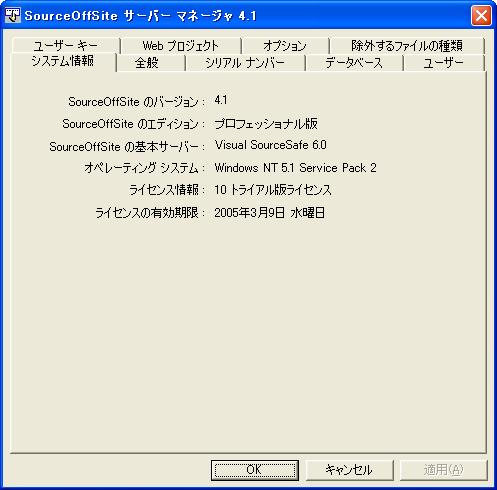The width and height of the screenshot is (497, 490).
Task: Go to the データベース tab
Action: 354,63
